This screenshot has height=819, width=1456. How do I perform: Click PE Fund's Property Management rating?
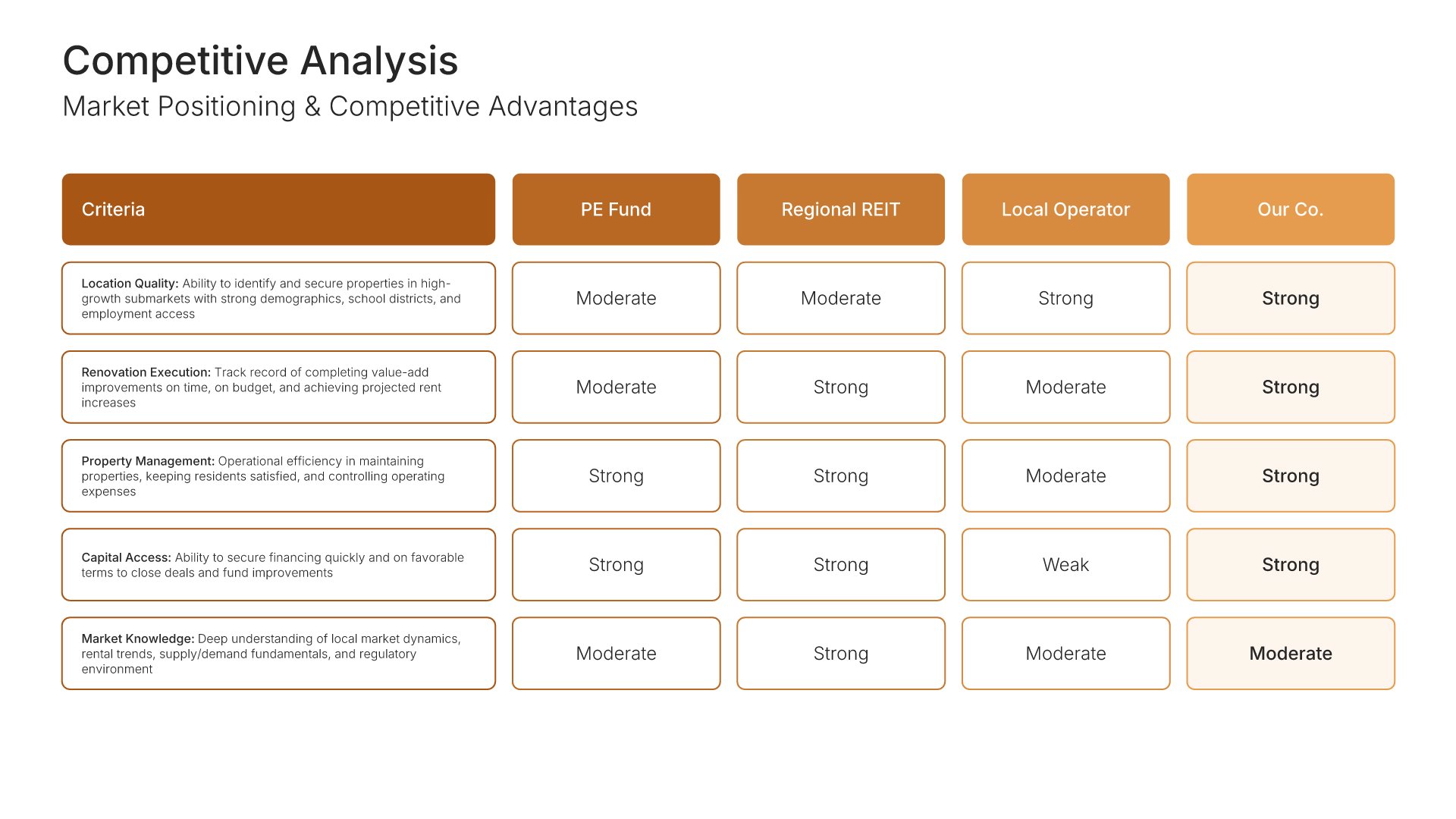pos(616,475)
